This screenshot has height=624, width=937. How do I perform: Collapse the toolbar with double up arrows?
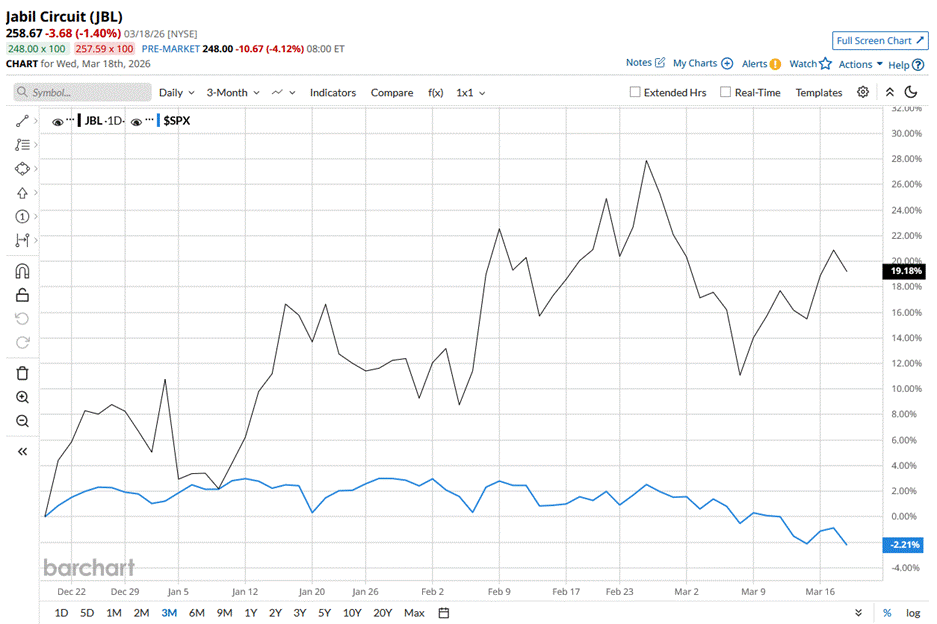(x=889, y=92)
